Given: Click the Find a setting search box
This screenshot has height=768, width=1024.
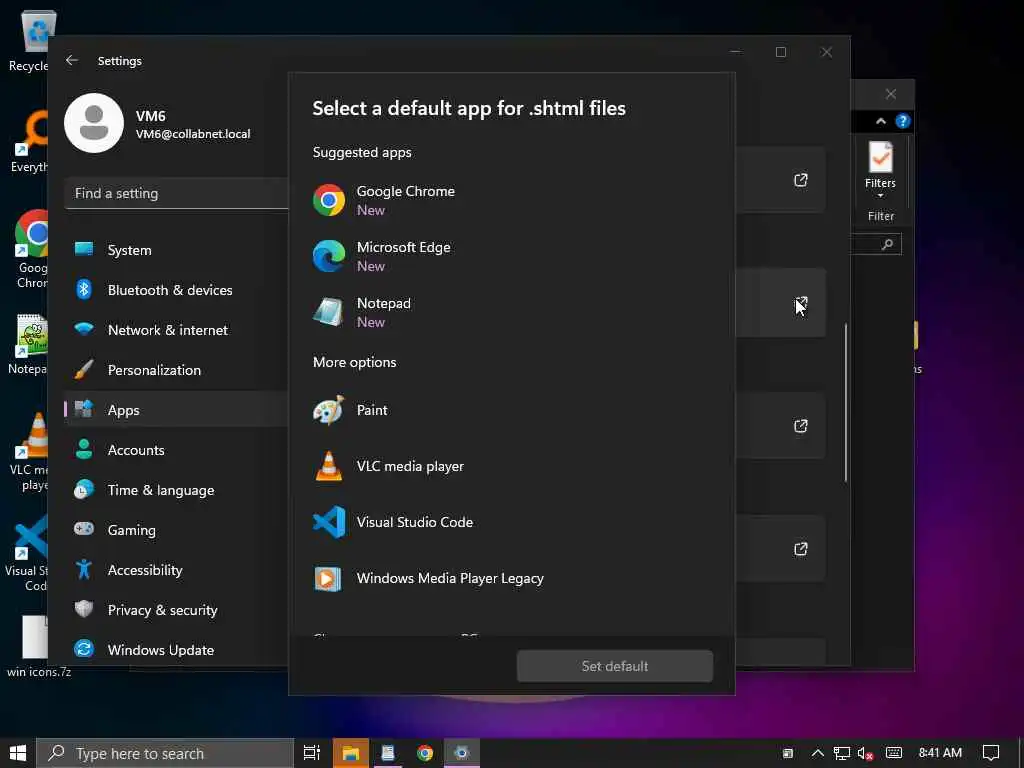Looking at the screenshot, I should pos(176,193).
